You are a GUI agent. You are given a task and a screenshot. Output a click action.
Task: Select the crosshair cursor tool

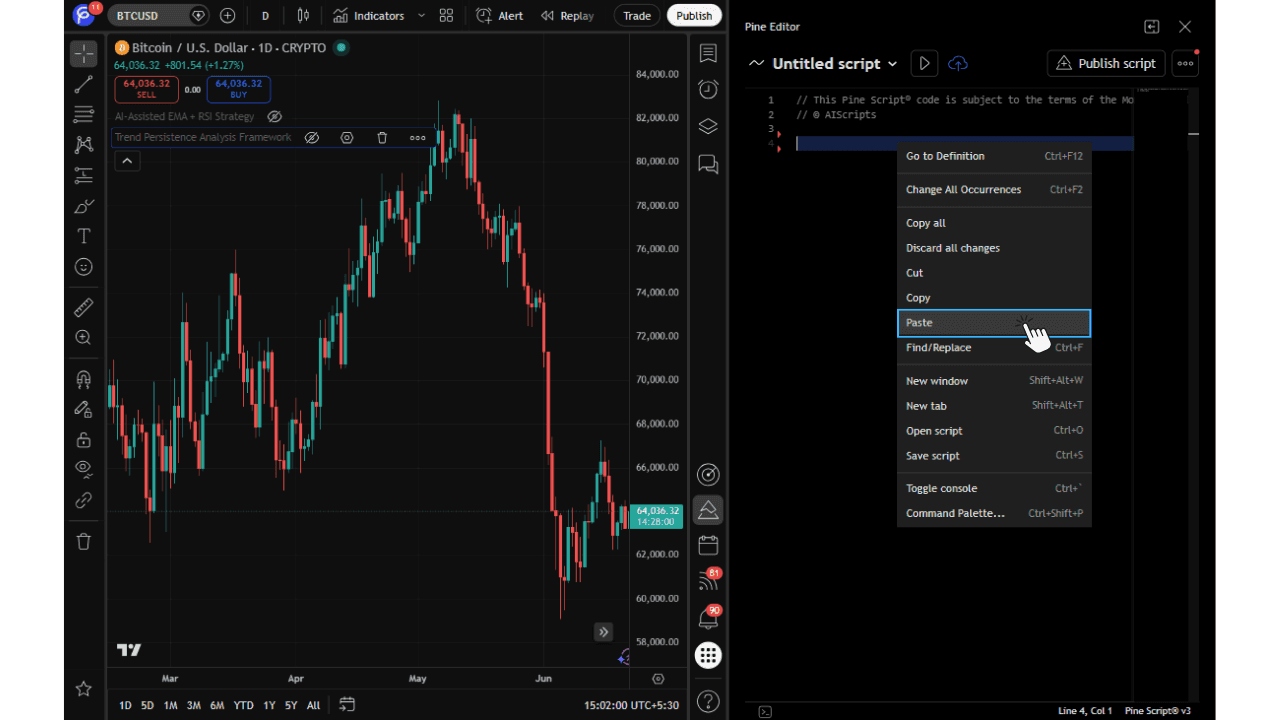tap(84, 54)
